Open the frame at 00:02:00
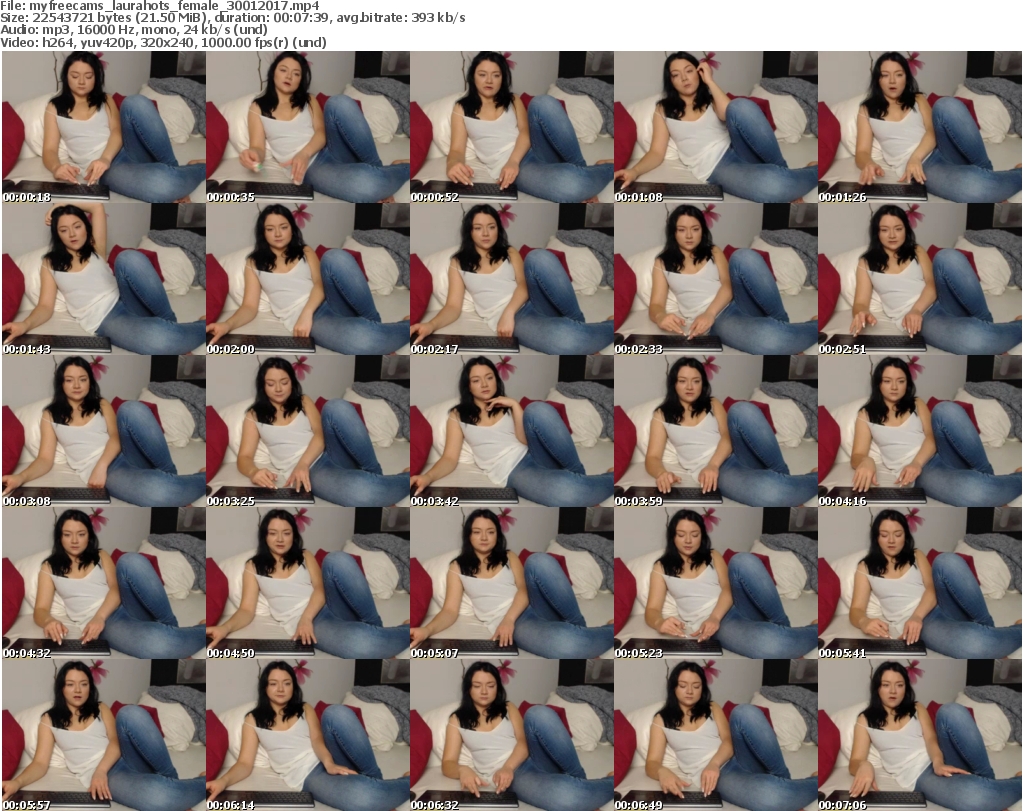Viewport: 1024px width, 811px height. click(308, 279)
